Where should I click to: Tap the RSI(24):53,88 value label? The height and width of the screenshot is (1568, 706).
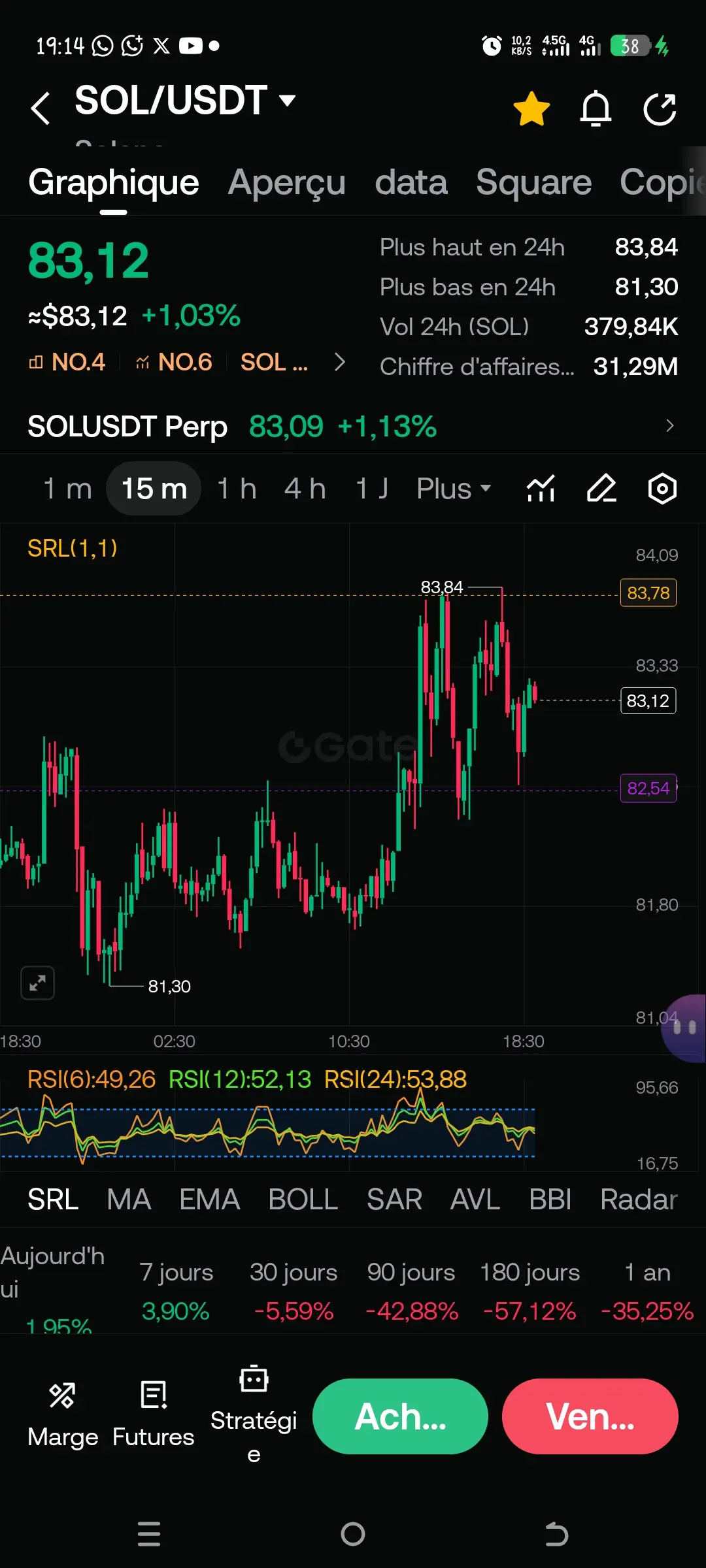[x=395, y=1079]
